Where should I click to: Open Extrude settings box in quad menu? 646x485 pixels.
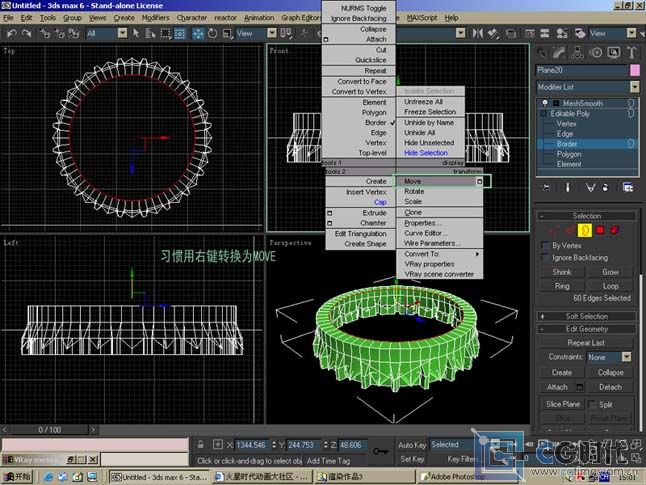pyautogui.click(x=329, y=213)
